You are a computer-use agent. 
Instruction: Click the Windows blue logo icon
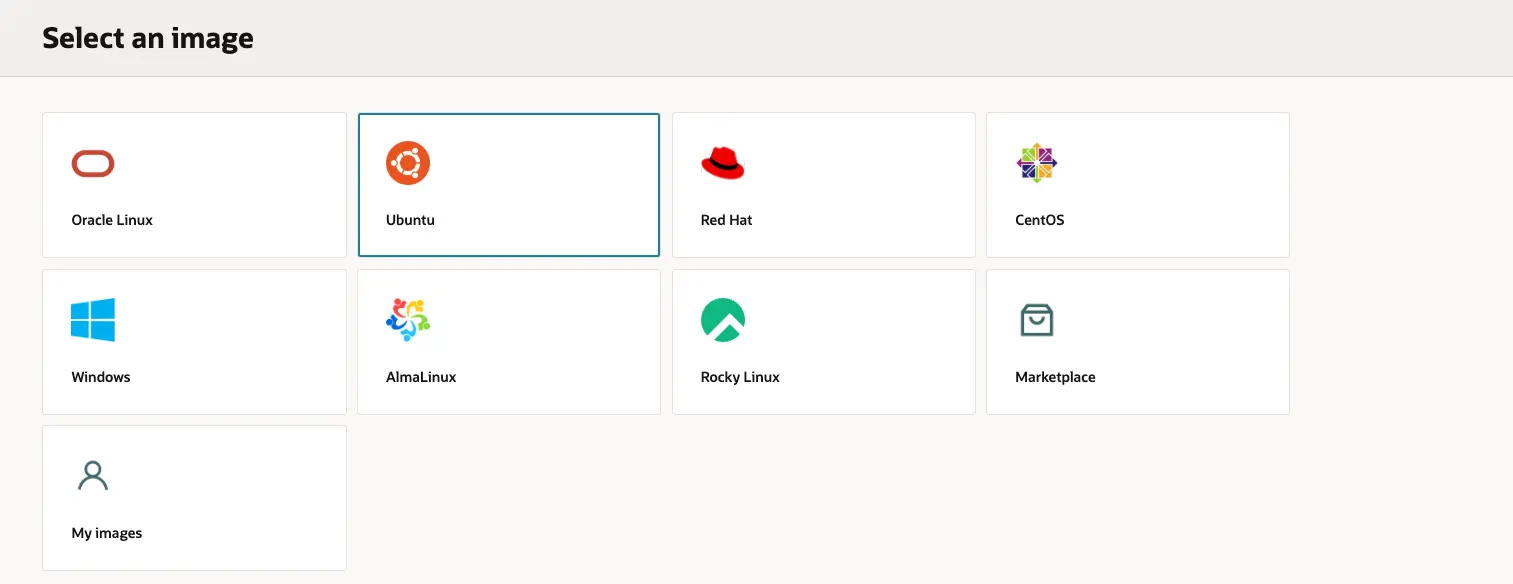pos(93,320)
